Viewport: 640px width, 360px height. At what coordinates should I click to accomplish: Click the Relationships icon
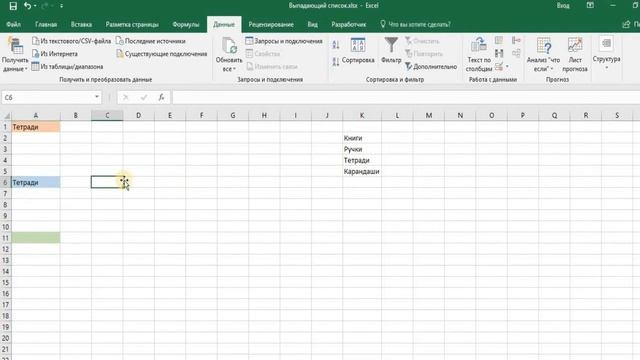(x=516, y=53)
